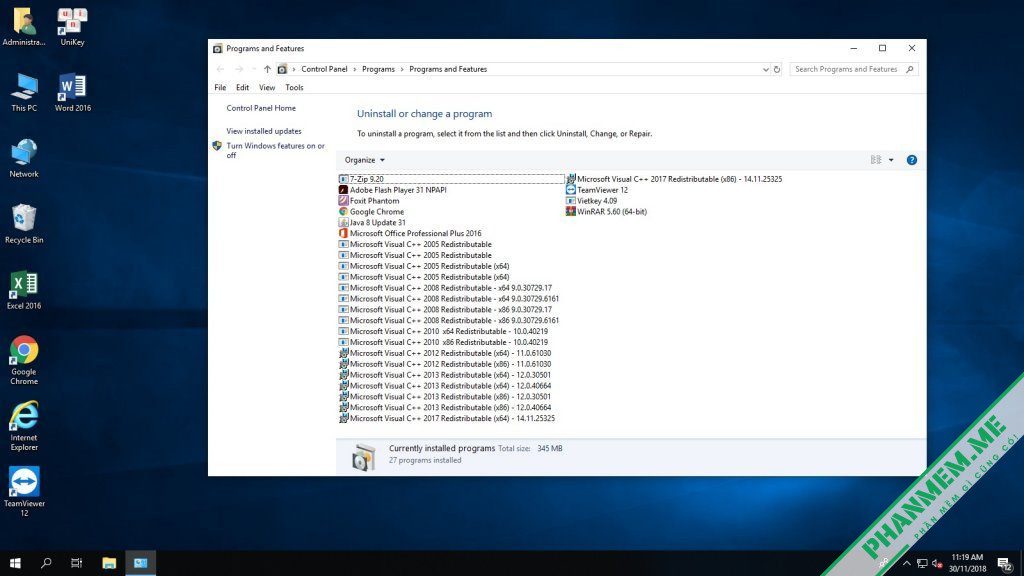The height and width of the screenshot is (576, 1024).
Task: Select TeamViewer 12 in the program list
Action: click(597, 190)
